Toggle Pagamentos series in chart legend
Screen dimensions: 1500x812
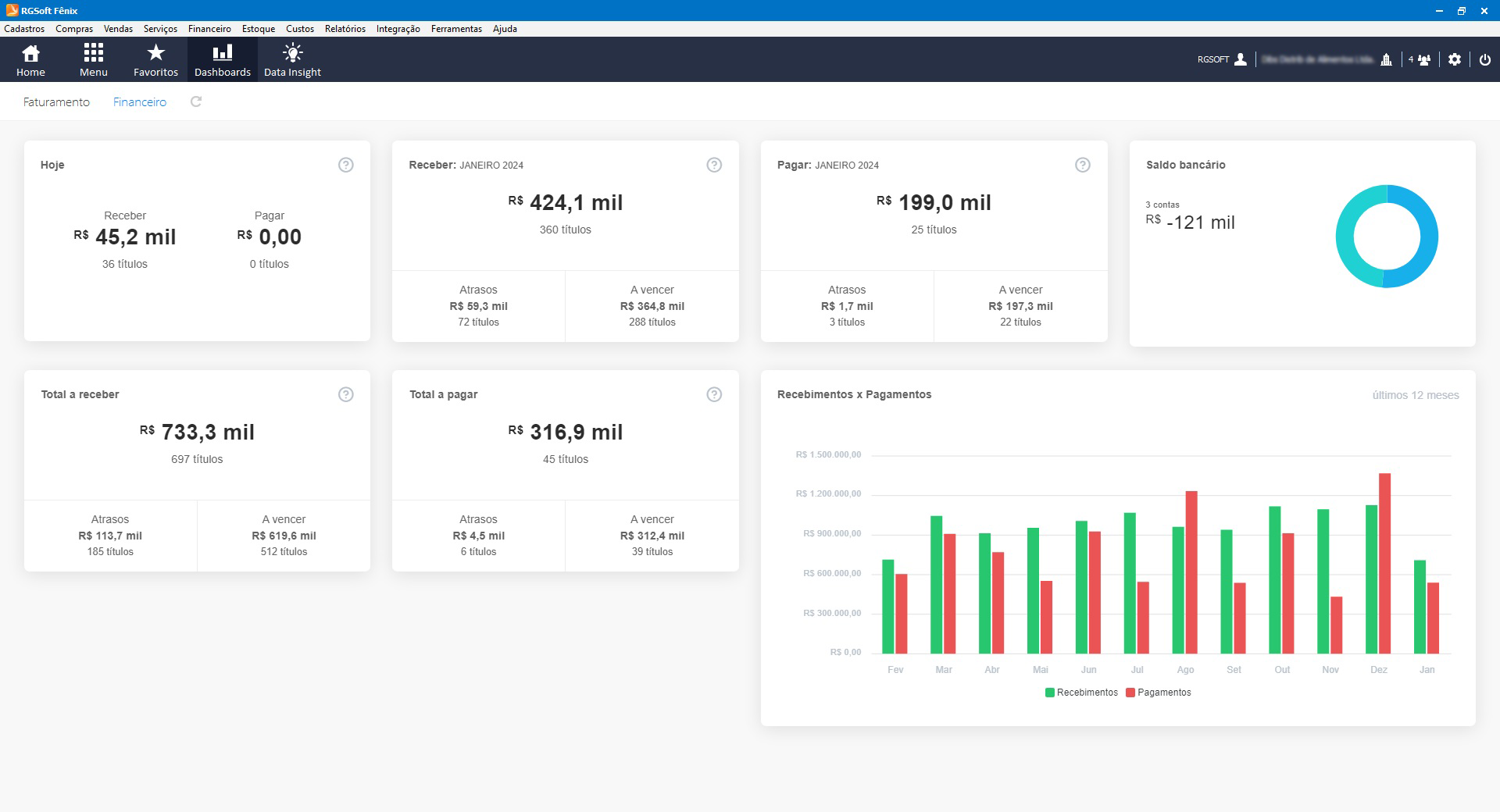pyautogui.click(x=1159, y=693)
